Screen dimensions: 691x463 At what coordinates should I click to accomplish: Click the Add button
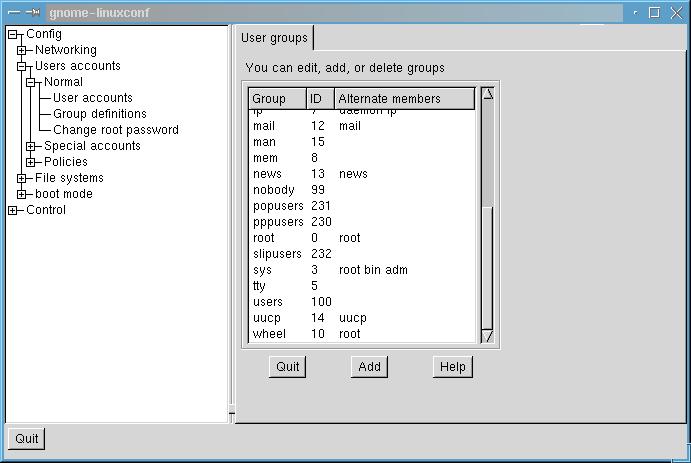point(369,367)
